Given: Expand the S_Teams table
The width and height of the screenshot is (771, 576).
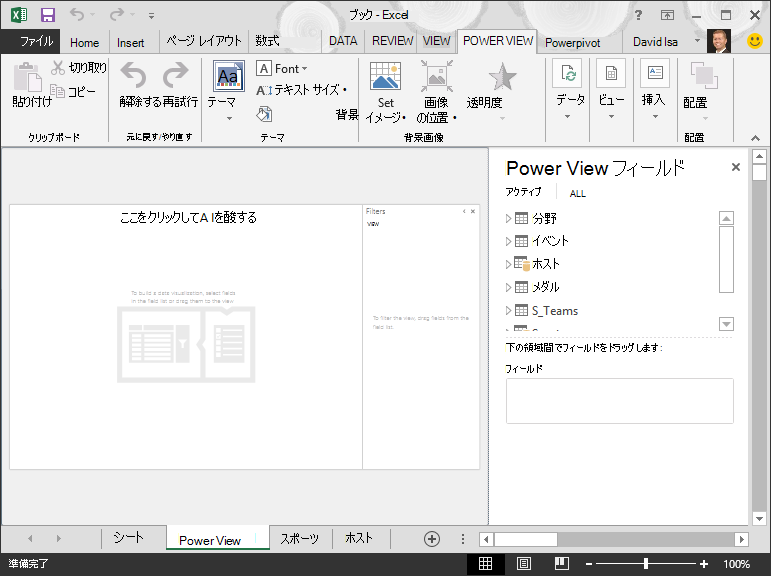Looking at the screenshot, I should [508, 310].
